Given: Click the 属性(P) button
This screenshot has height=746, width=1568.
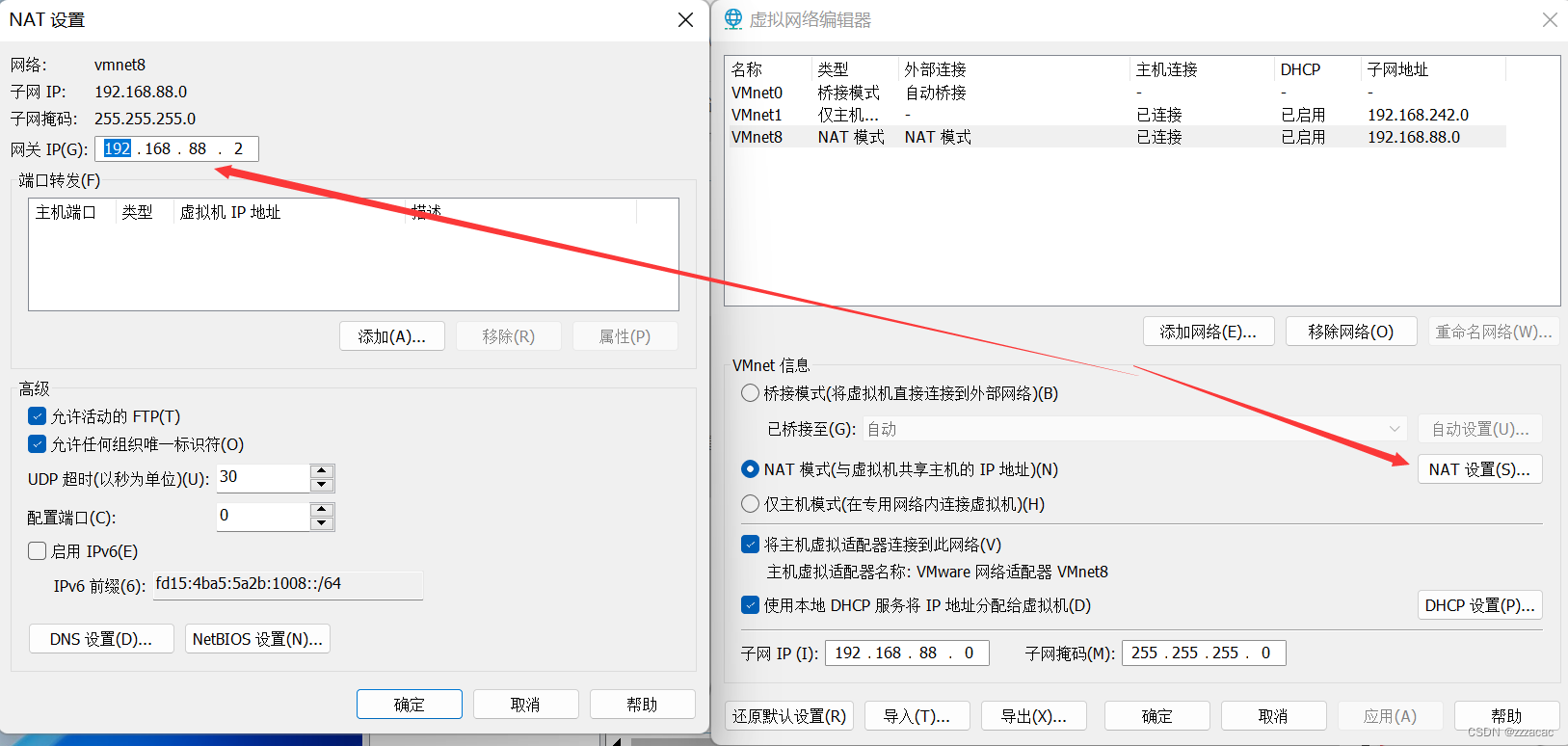Looking at the screenshot, I should pos(625,336).
